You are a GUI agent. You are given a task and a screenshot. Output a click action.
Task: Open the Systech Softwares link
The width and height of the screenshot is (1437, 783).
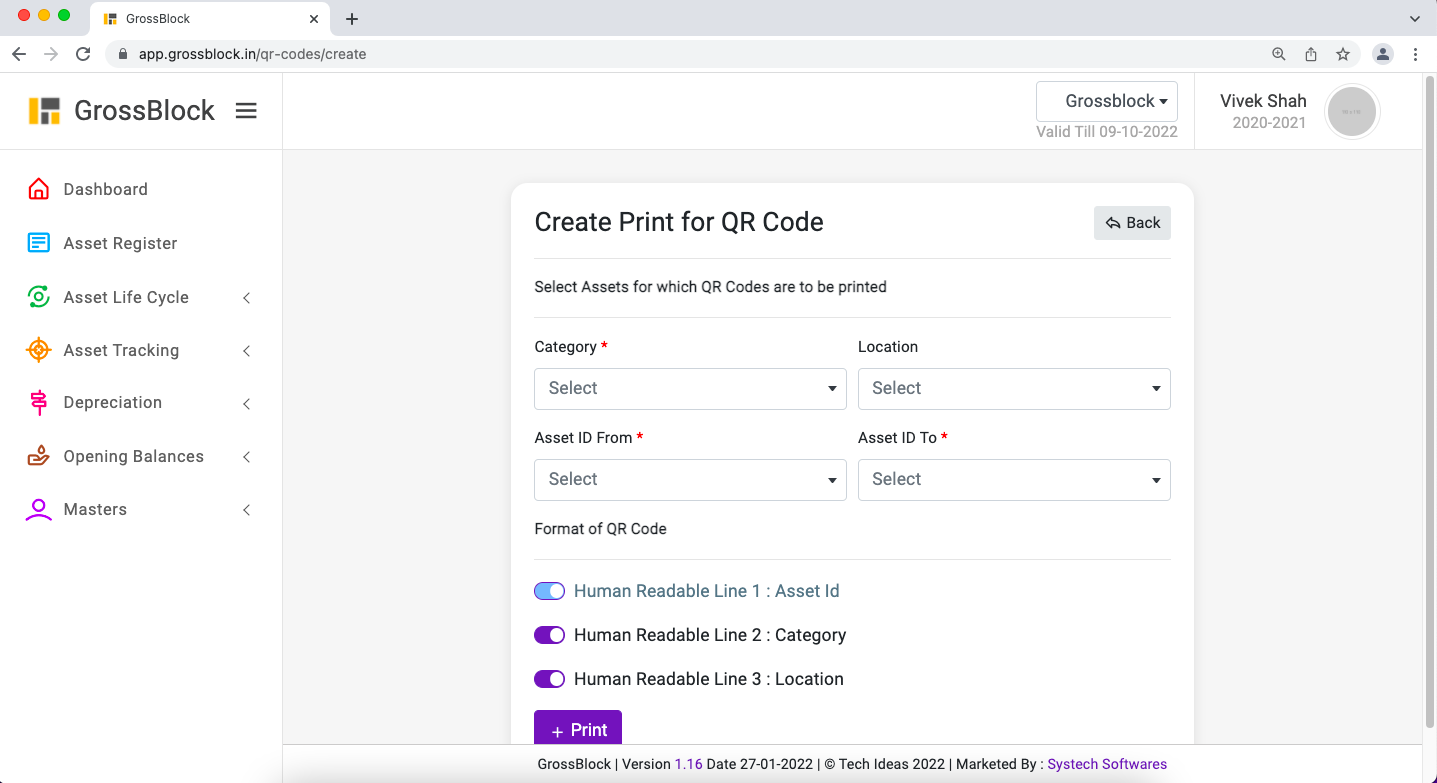coord(1106,764)
